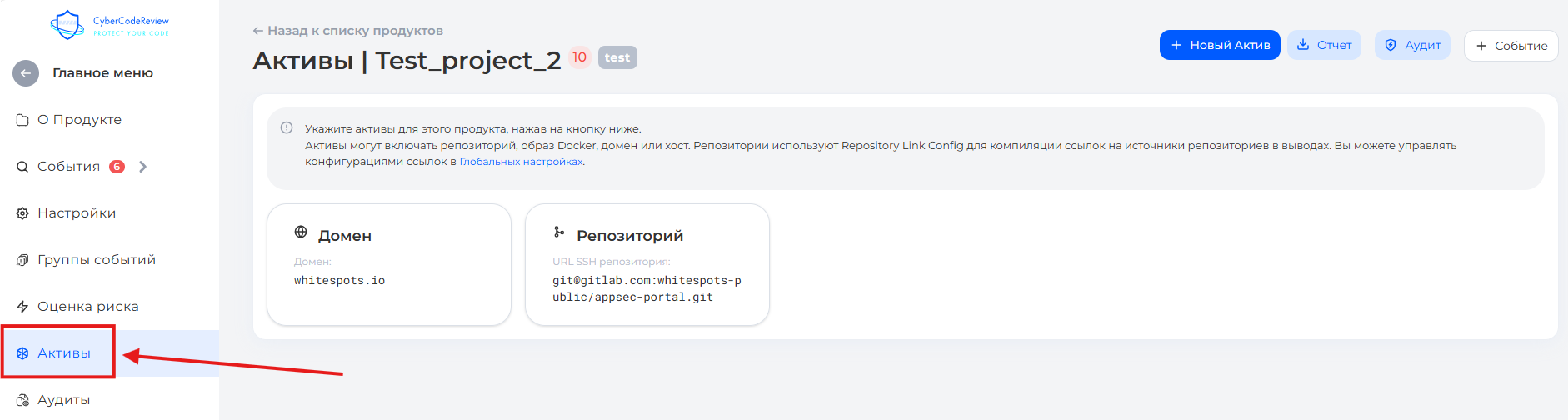
Task: Click the URL SSH репозитория label
Action: tap(611, 262)
